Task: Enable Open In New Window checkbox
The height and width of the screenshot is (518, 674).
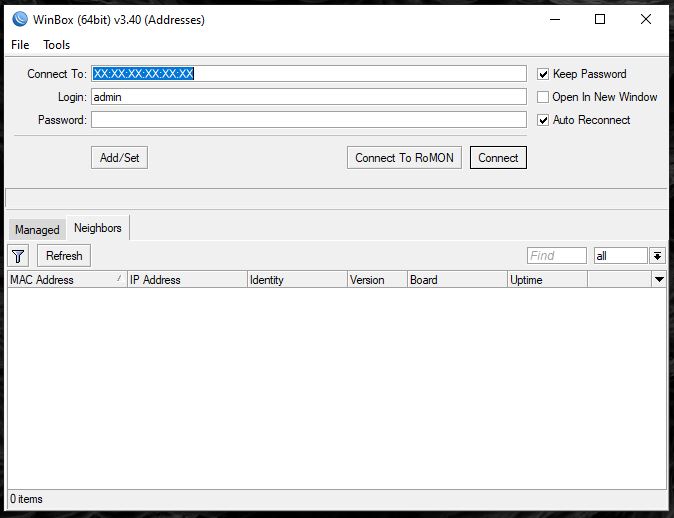Action: click(x=543, y=97)
